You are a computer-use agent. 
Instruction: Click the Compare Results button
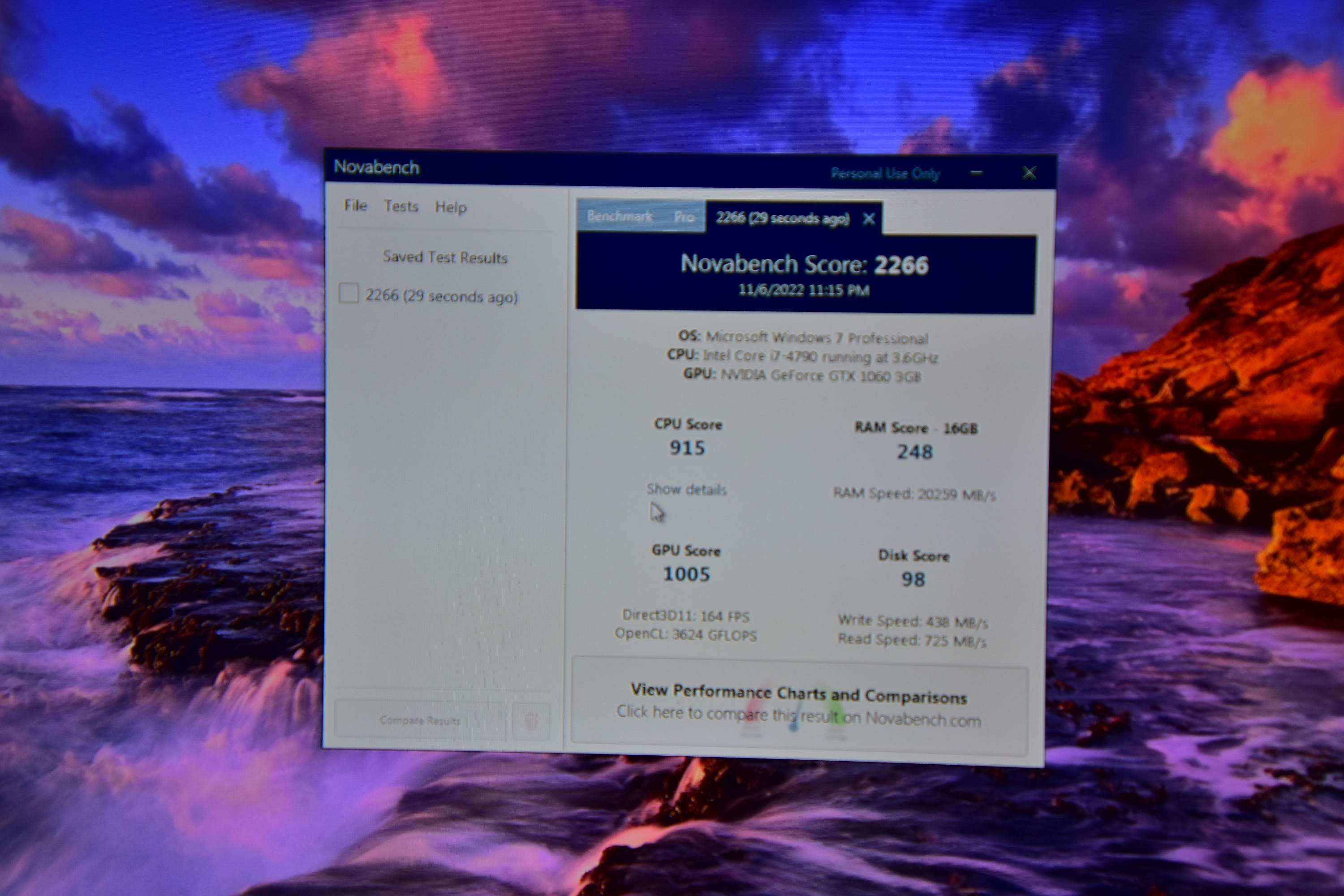click(420, 720)
